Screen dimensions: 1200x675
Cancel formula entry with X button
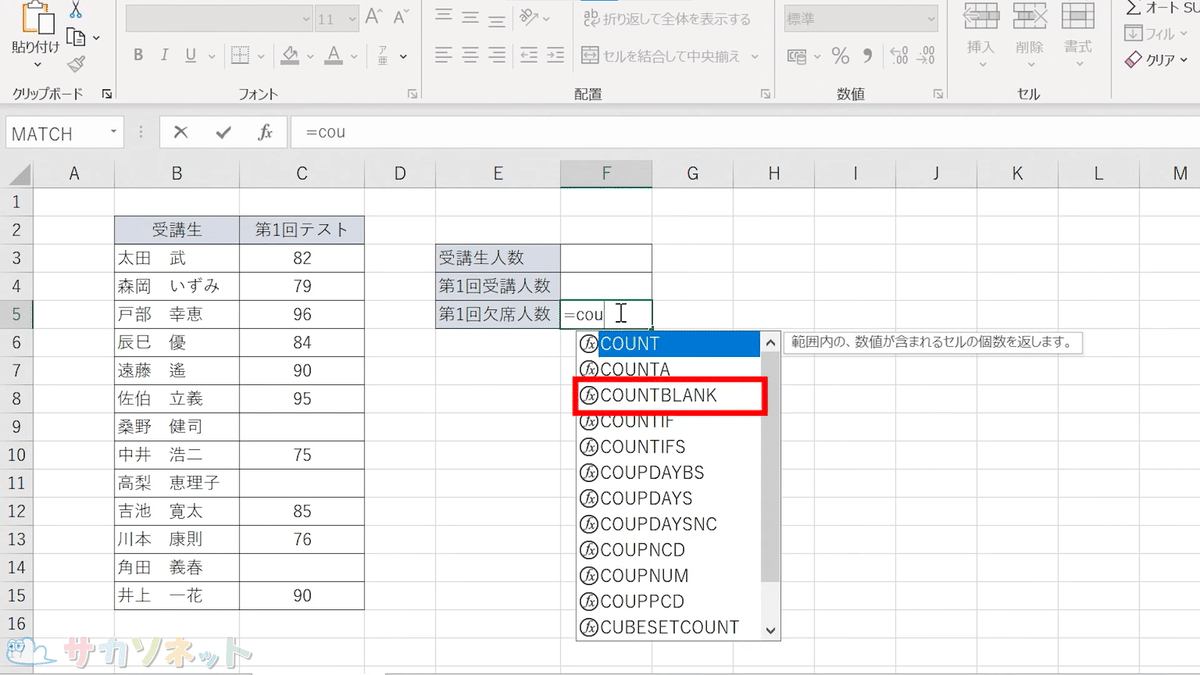tap(180, 132)
